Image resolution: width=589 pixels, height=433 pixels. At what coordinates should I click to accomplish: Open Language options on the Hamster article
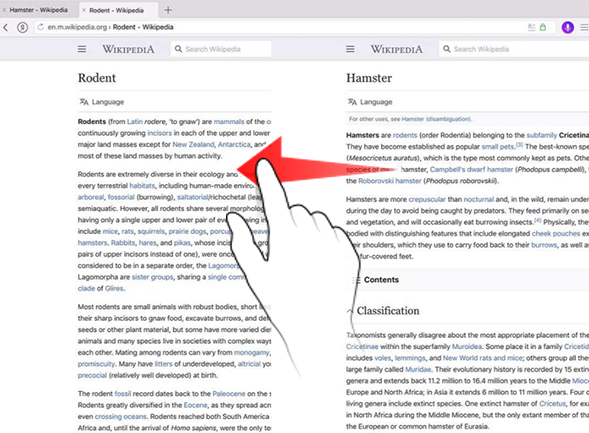(x=370, y=102)
